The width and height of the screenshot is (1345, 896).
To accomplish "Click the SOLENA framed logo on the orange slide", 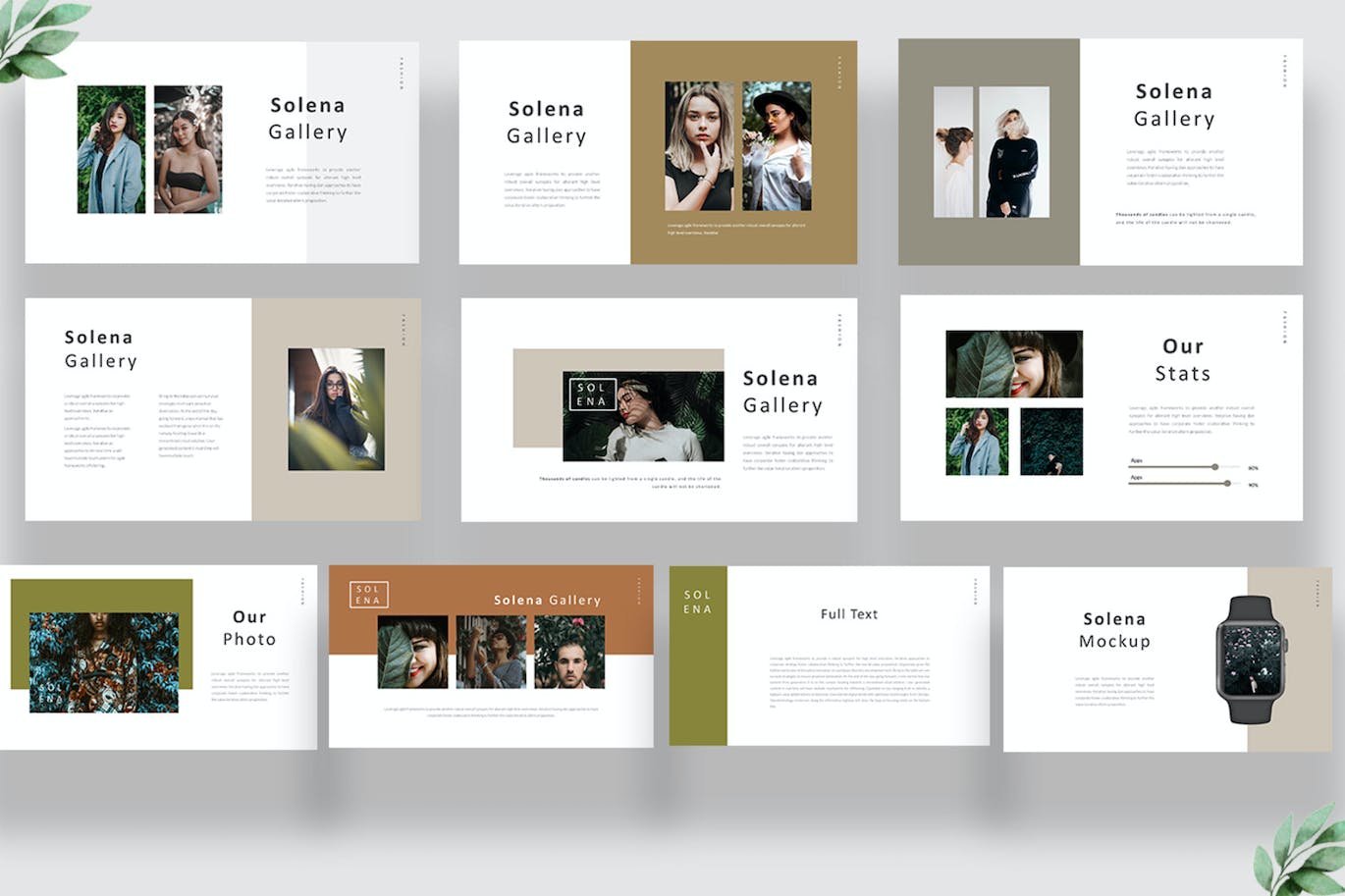I will pyautogui.click(x=369, y=593).
